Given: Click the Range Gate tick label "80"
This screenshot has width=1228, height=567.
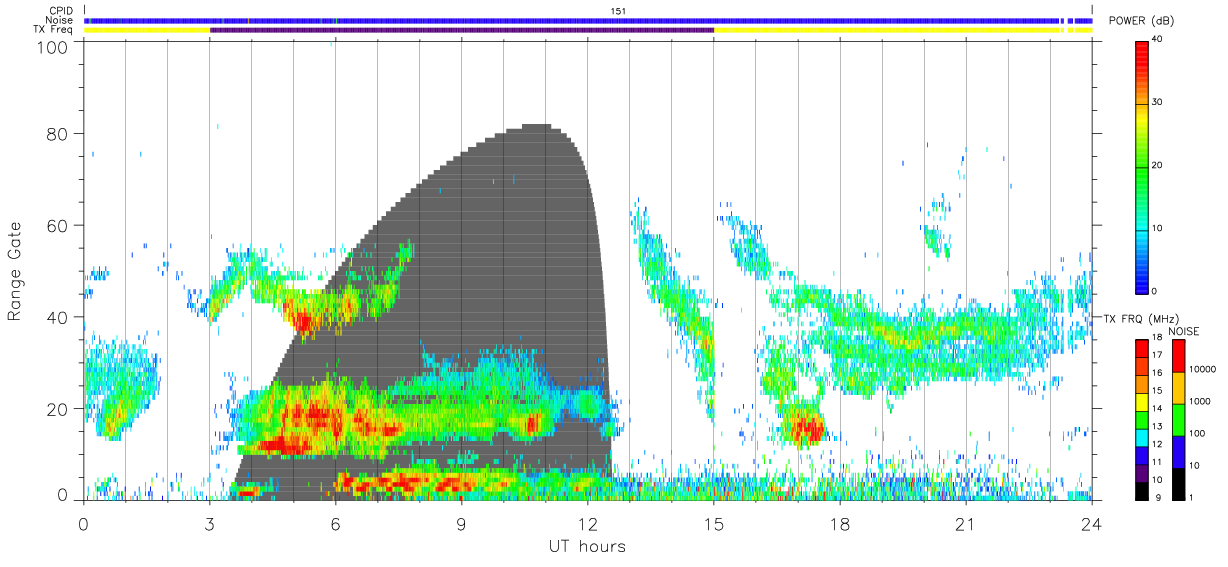Looking at the screenshot, I should tap(58, 134).
